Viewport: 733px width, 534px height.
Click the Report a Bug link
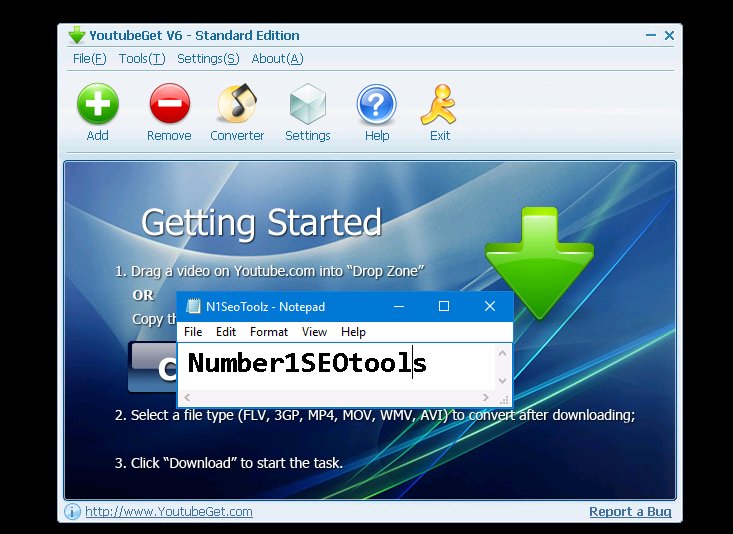point(630,512)
